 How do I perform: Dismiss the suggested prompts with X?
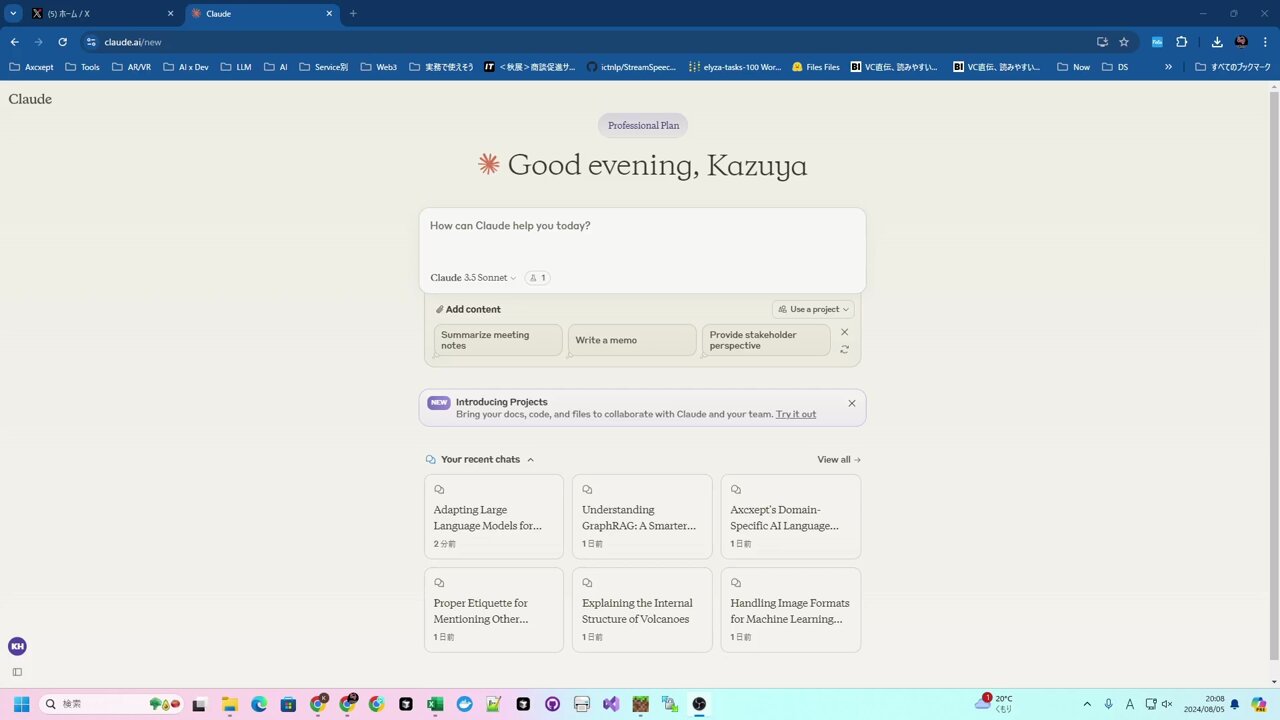pos(845,332)
